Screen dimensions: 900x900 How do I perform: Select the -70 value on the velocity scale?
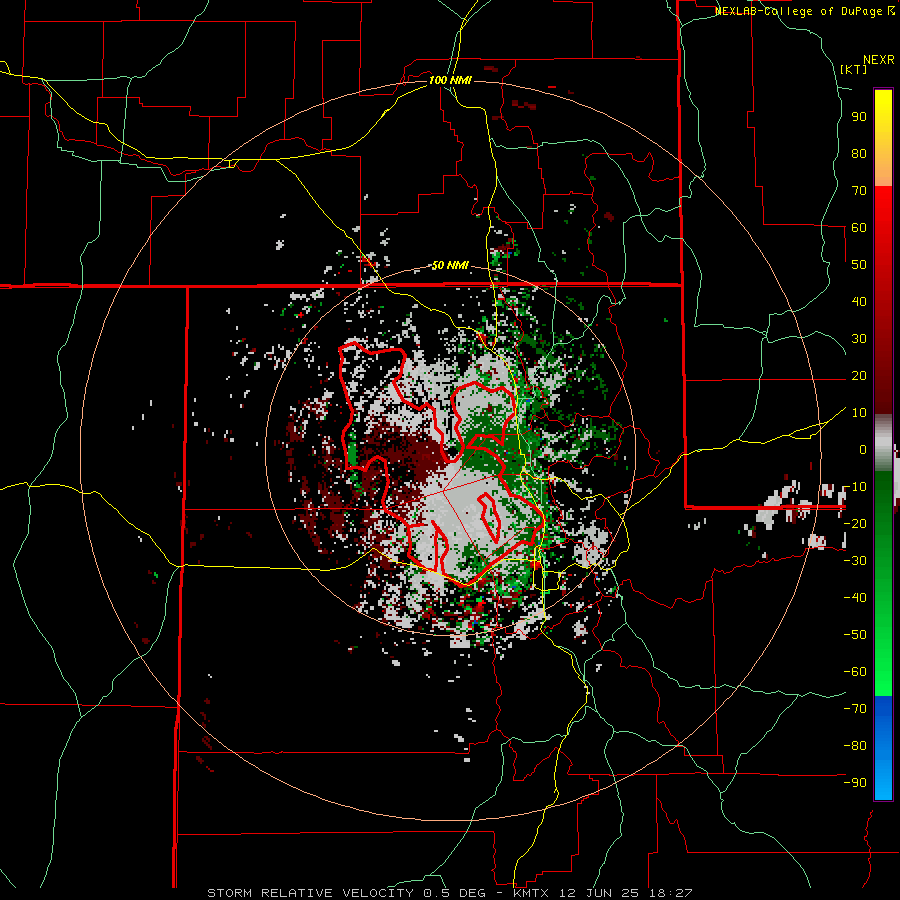(x=855, y=709)
